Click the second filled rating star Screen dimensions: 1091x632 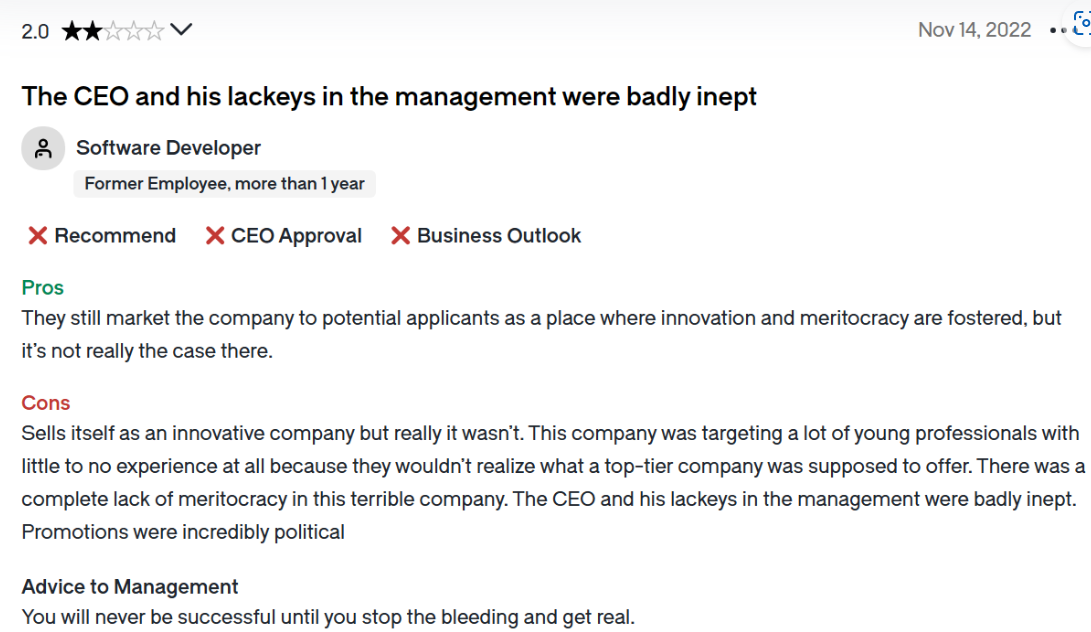(92, 31)
